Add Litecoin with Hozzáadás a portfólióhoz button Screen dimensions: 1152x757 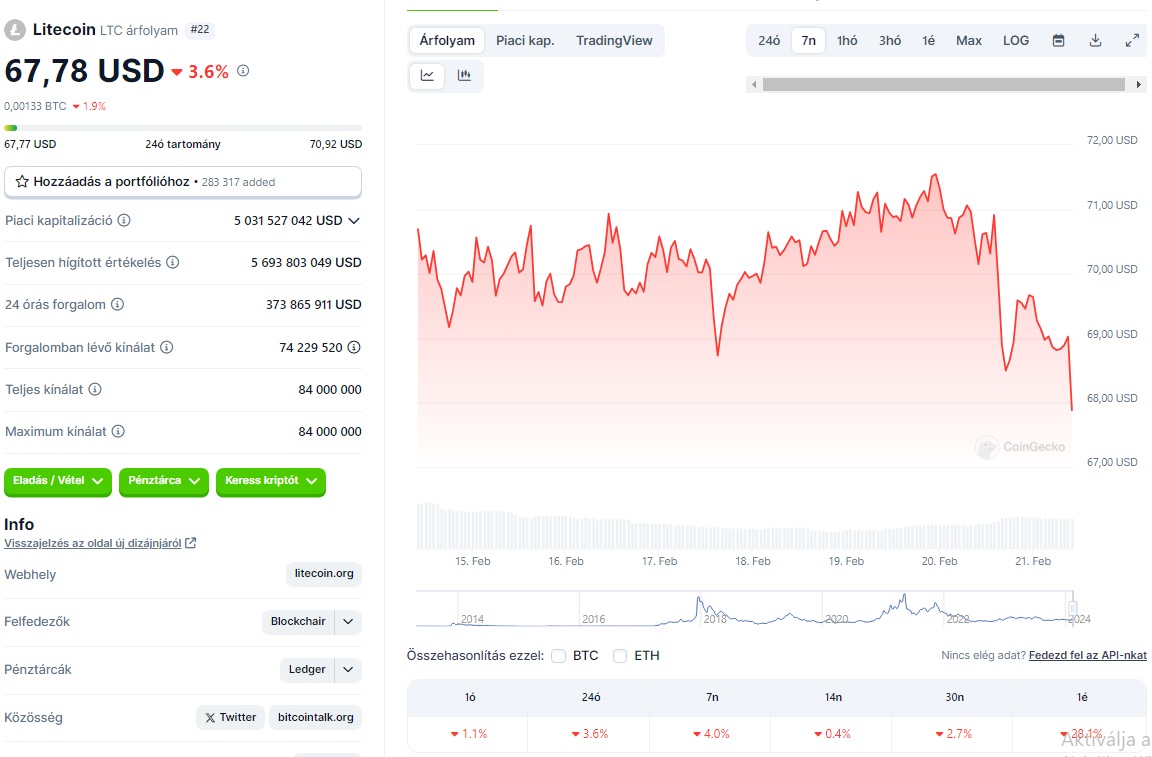pyautogui.click(x=183, y=182)
